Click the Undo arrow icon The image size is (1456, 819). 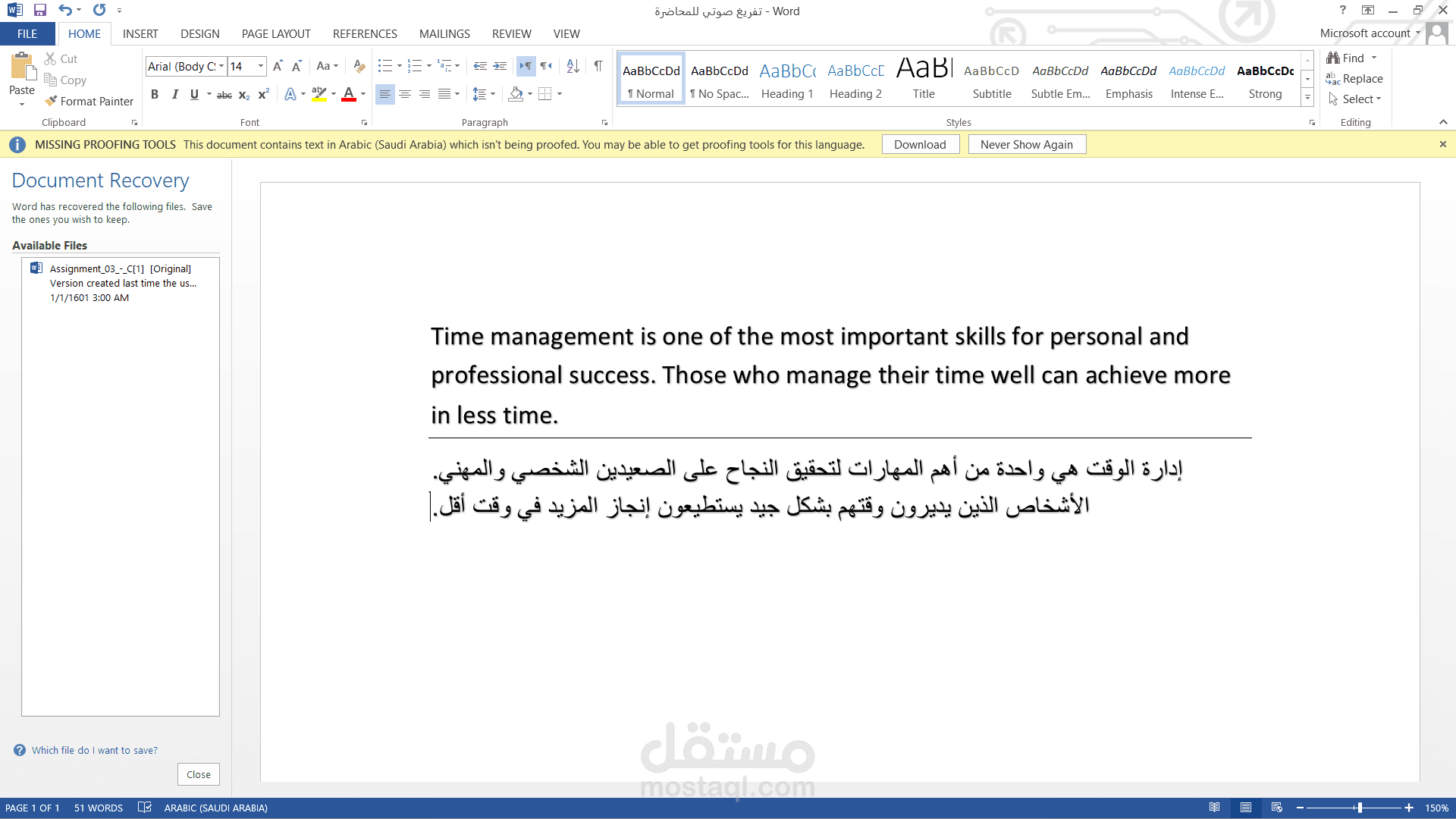[65, 11]
